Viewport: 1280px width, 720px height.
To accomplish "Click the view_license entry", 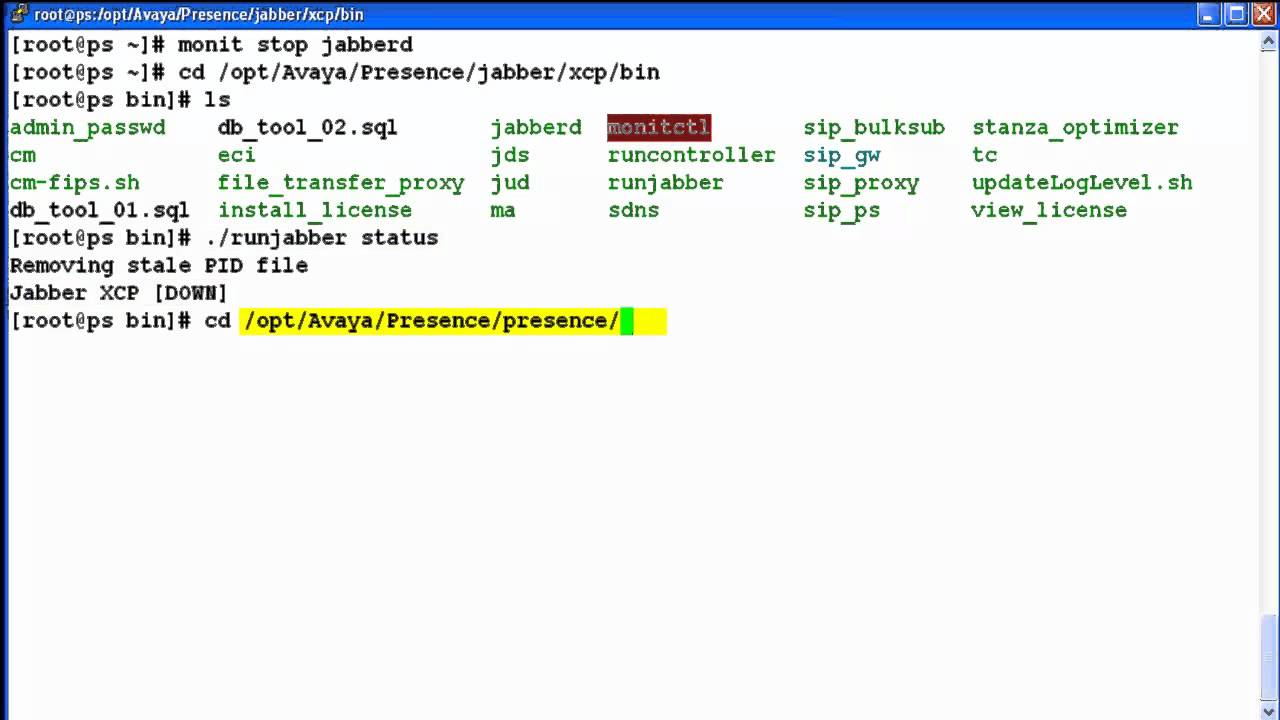I will (x=1049, y=210).
